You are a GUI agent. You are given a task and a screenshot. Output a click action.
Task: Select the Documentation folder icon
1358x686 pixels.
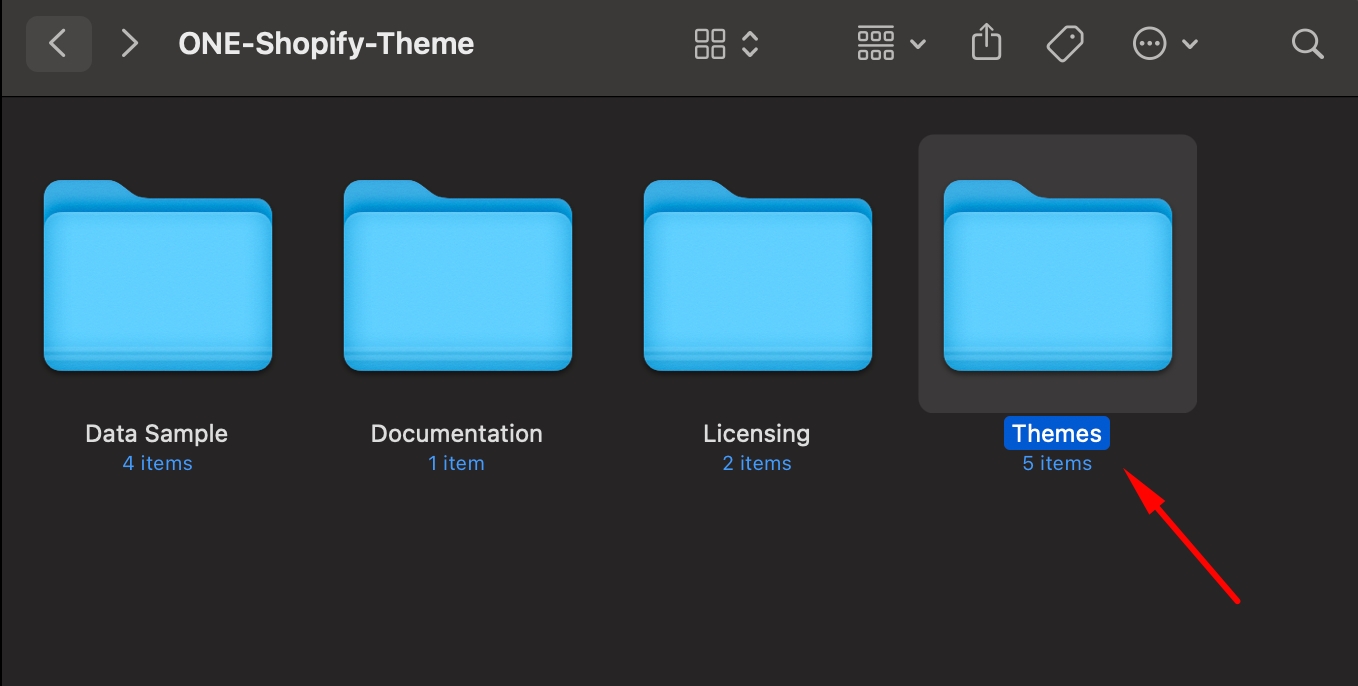click(458, 276)
